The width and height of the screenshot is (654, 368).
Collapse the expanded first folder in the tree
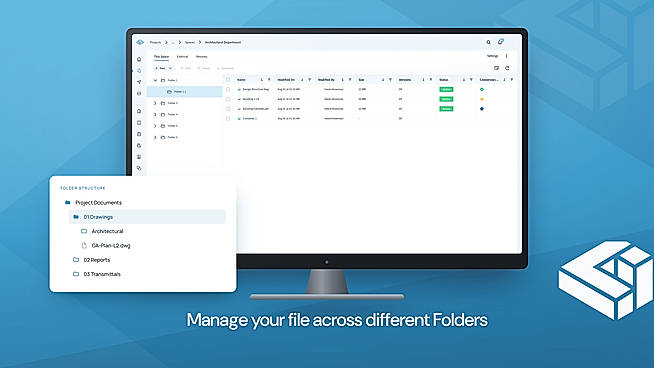(x=155, y=80)
